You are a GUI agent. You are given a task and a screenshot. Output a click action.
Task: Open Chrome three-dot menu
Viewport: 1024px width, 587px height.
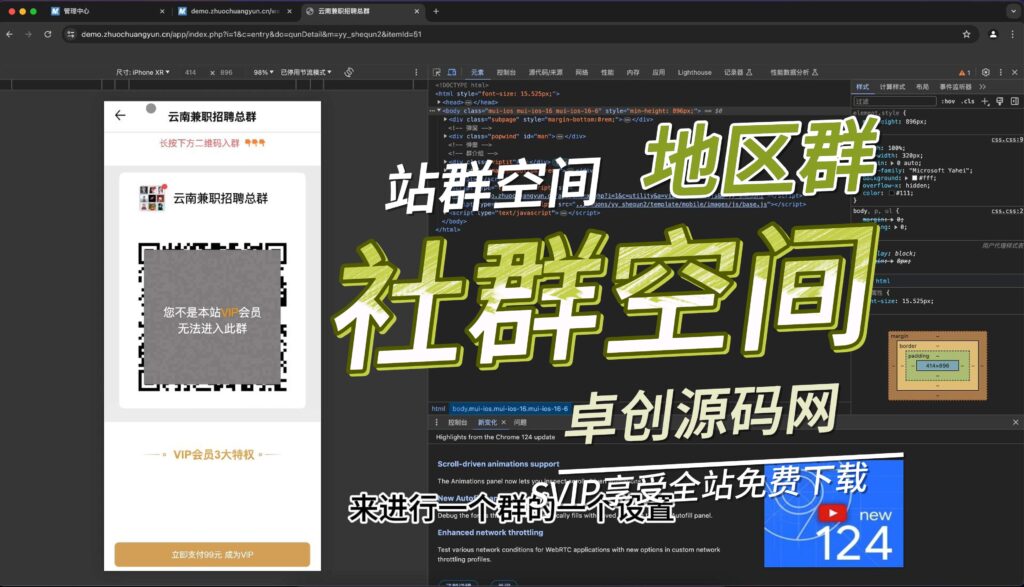[x=1013, y=34]
